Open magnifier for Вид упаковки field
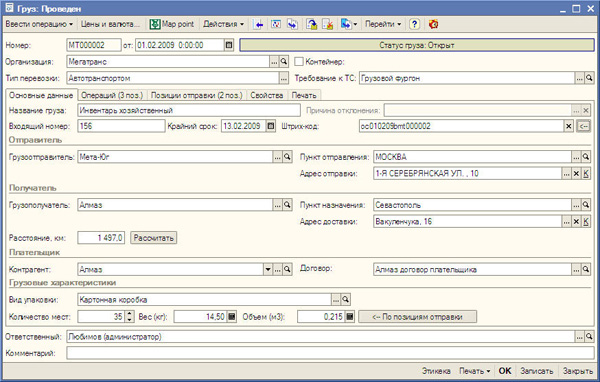This screenshot has height=382, width=600. click(x=346, y=299)
